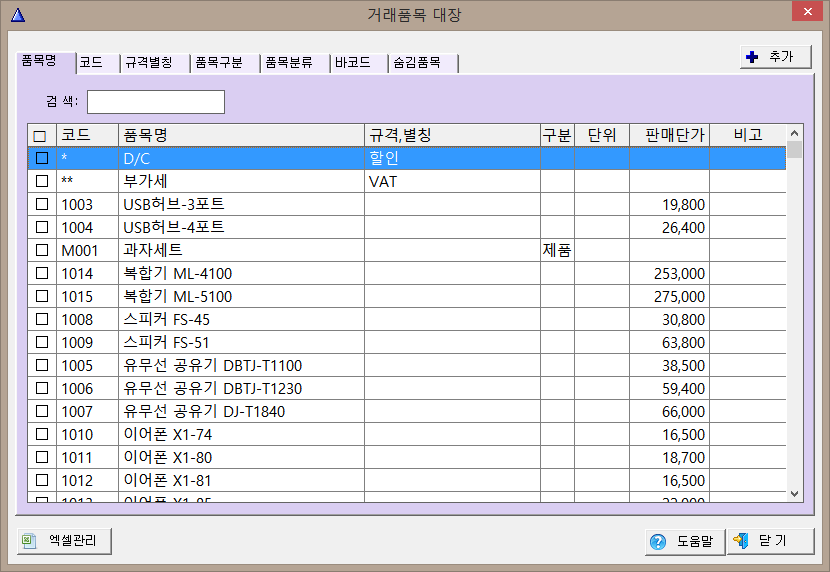Select the 바코드 tab

tap(359, 63)
